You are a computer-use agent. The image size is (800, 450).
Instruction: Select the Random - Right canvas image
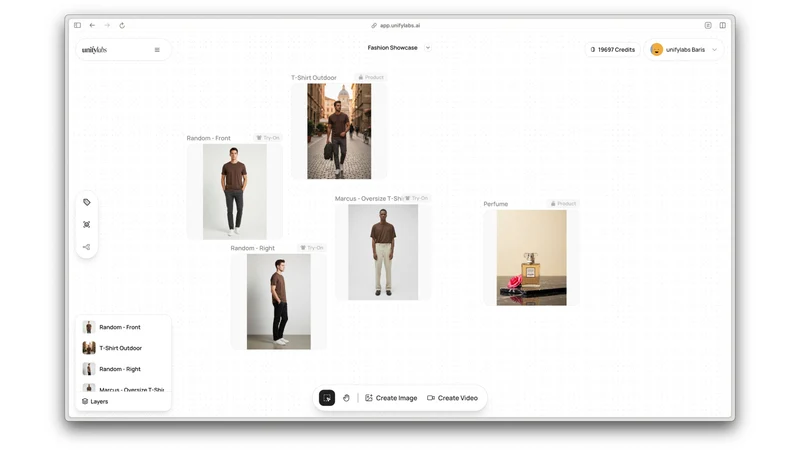click(x=279, y=302)
